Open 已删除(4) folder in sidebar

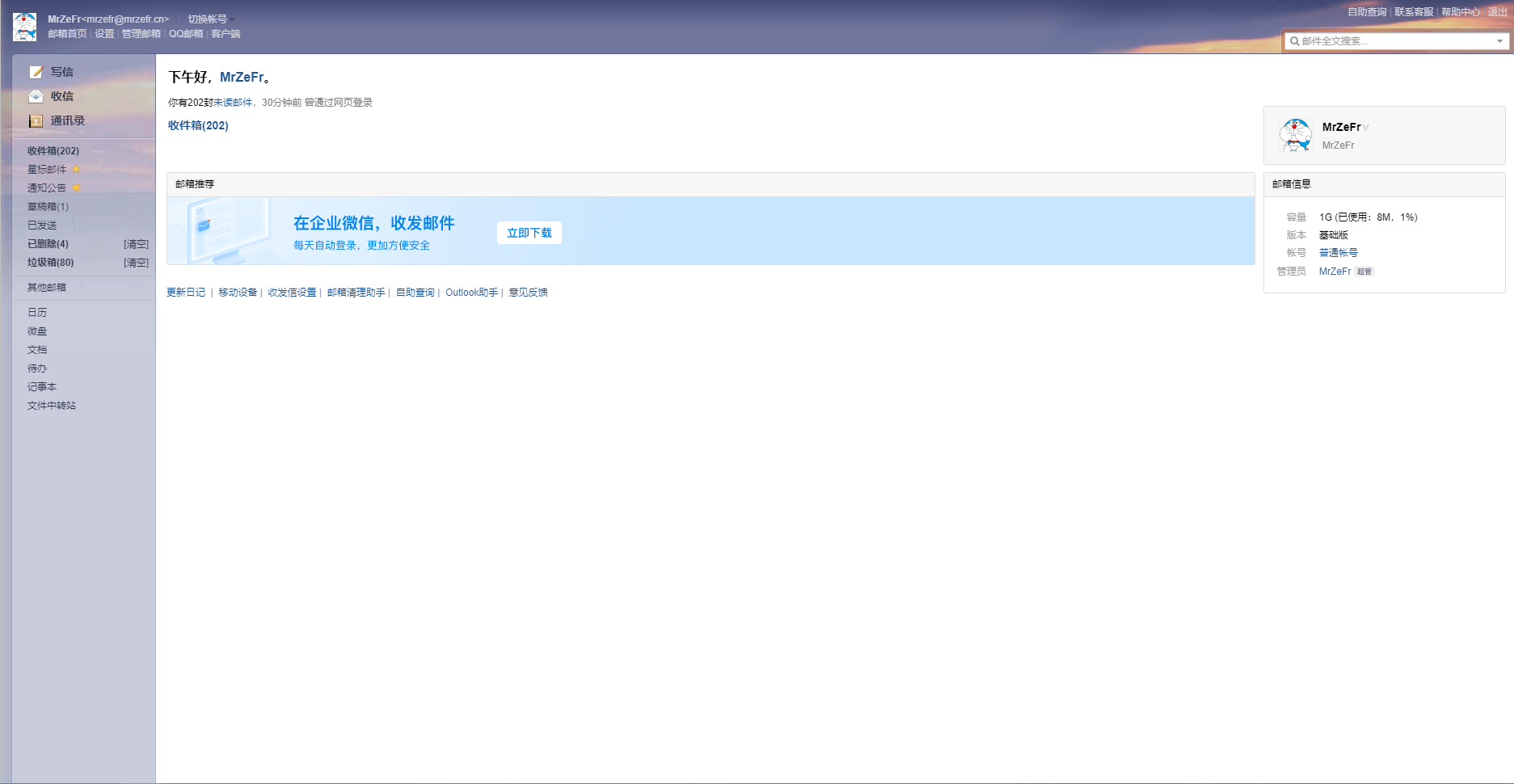[48, 243]
